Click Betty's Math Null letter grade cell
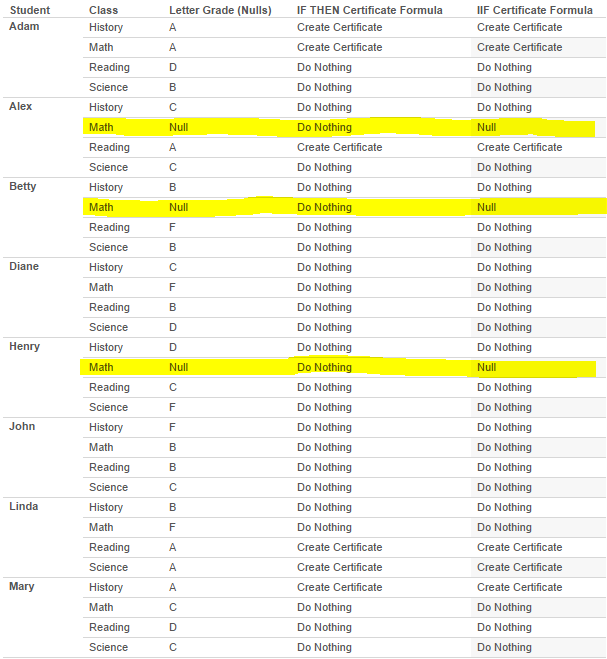 tap(178, 207)
